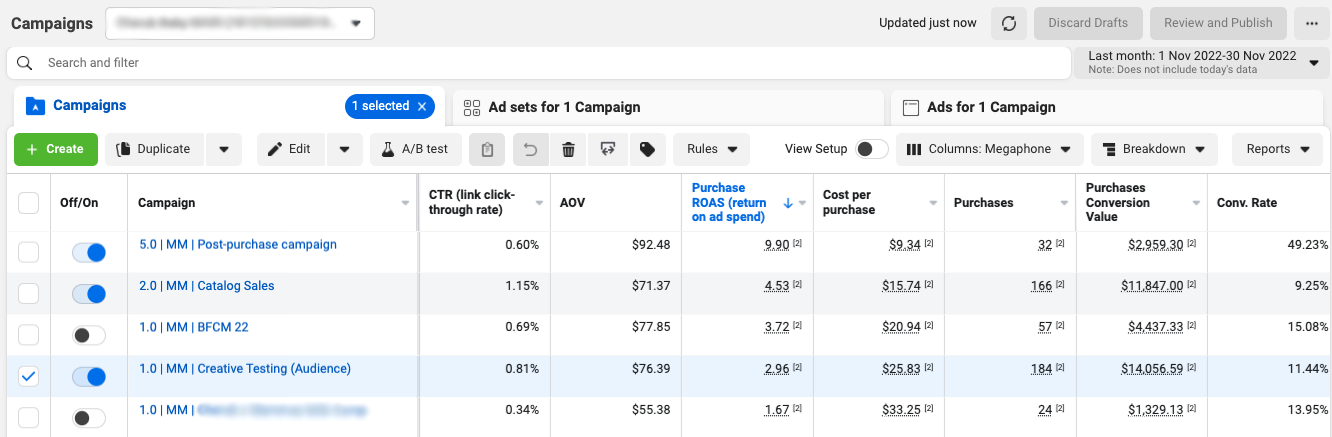The height and width of the screenshot is (437, 1332).
Task: Uncheck the Creative Testing (Audience) row checkbox
Action: [29, 376]
